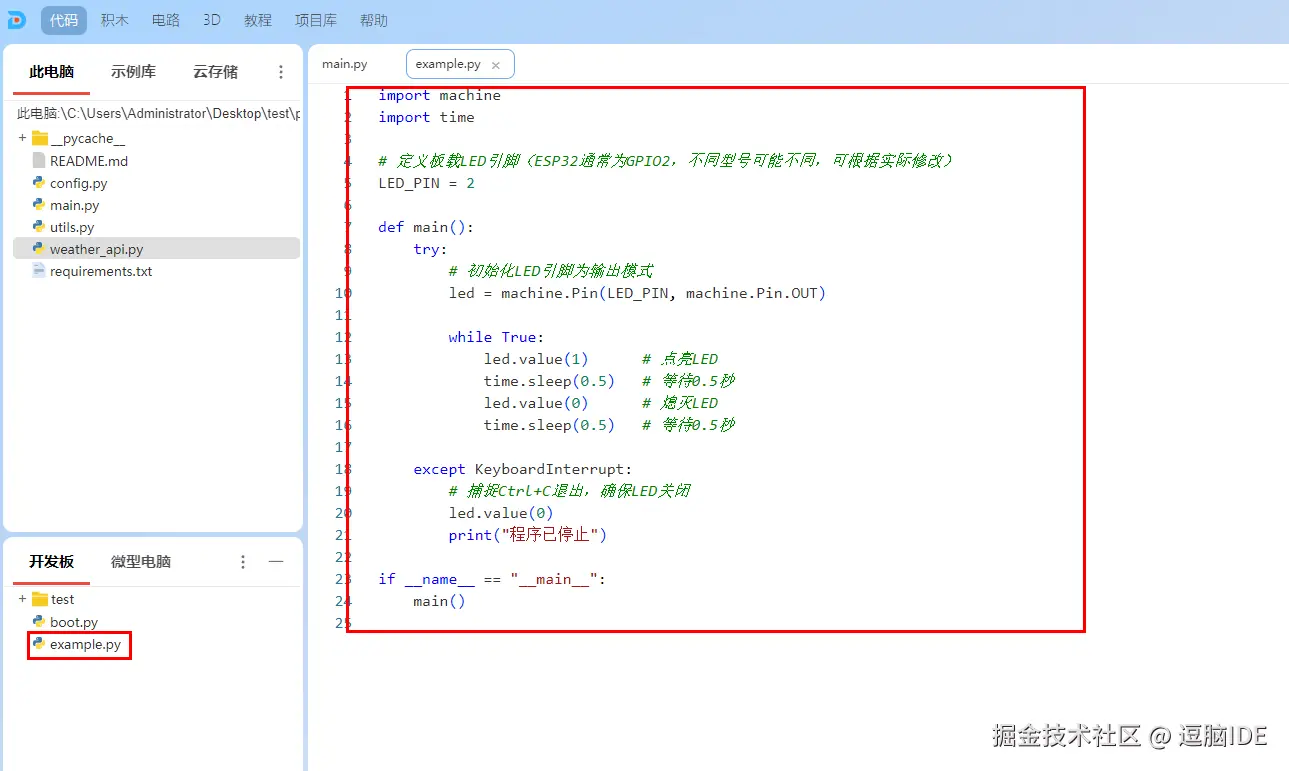Image resolution: width=1289 pixels, height=771 pixels.
Task: Select README.md in the file list
Action: [89, 161]
